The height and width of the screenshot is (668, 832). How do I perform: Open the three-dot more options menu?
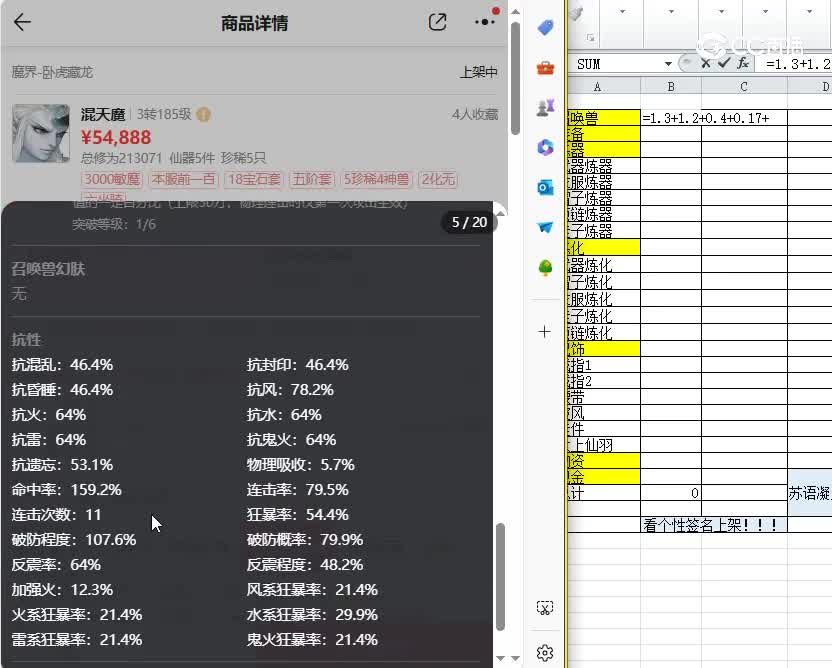click(485, 22)
